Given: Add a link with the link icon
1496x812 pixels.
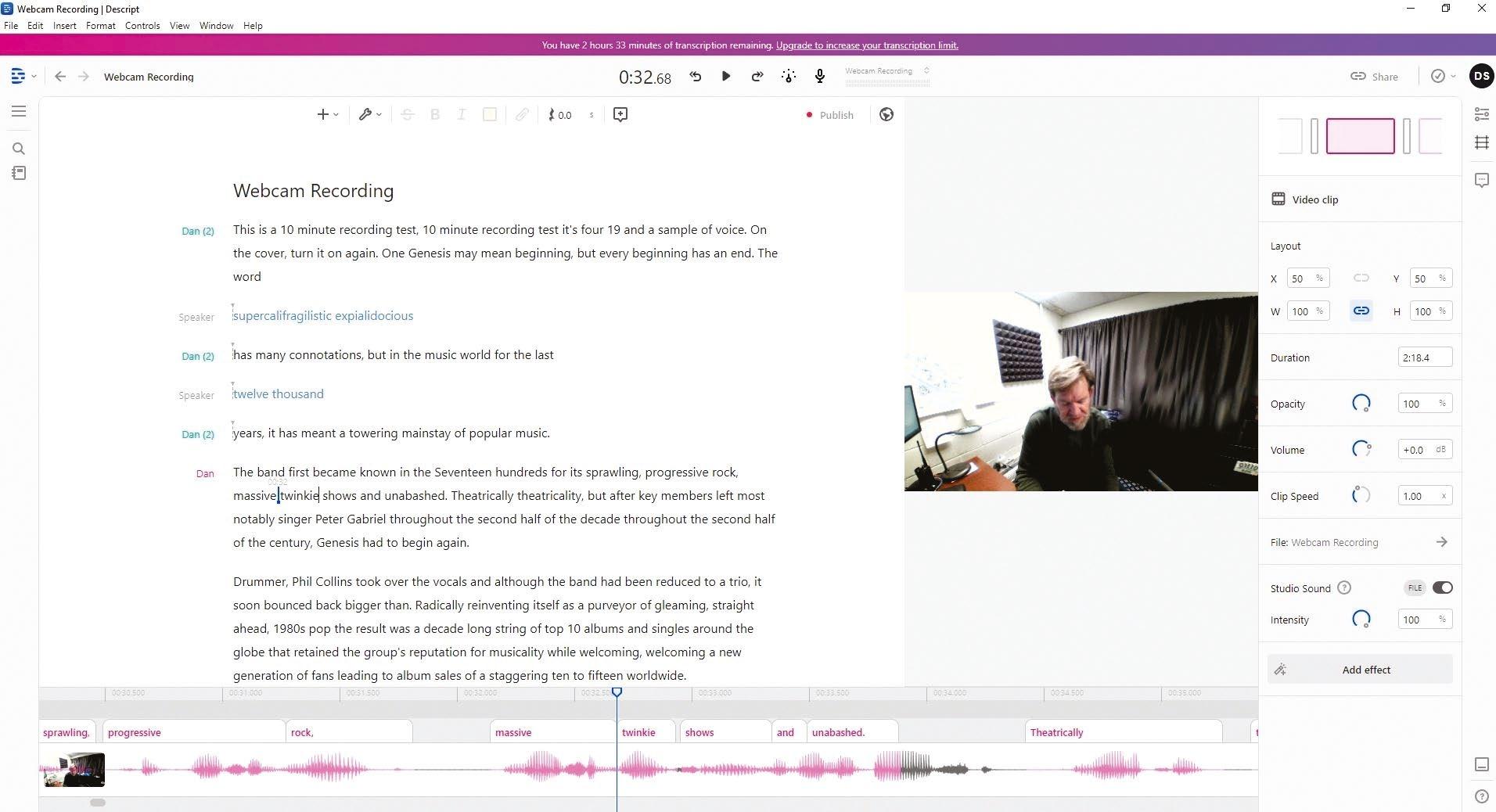Looking at the screenshot, I should (522, 114).
